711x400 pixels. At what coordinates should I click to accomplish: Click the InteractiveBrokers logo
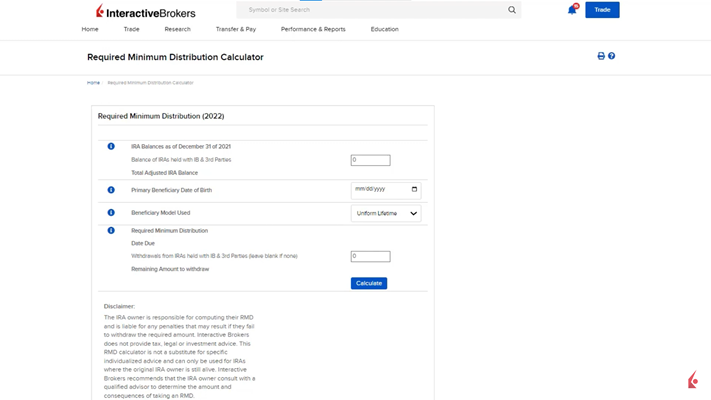(146, 11)
